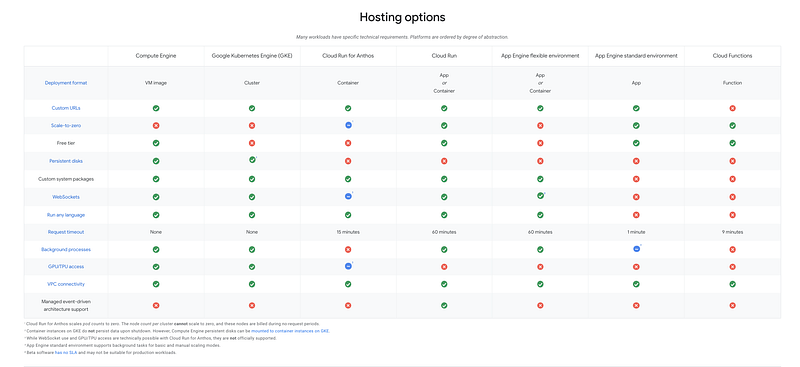800x367 pixels.
Task: Click the red cross for Custom URLs under Cloud Functions
Action: [732, 108]
